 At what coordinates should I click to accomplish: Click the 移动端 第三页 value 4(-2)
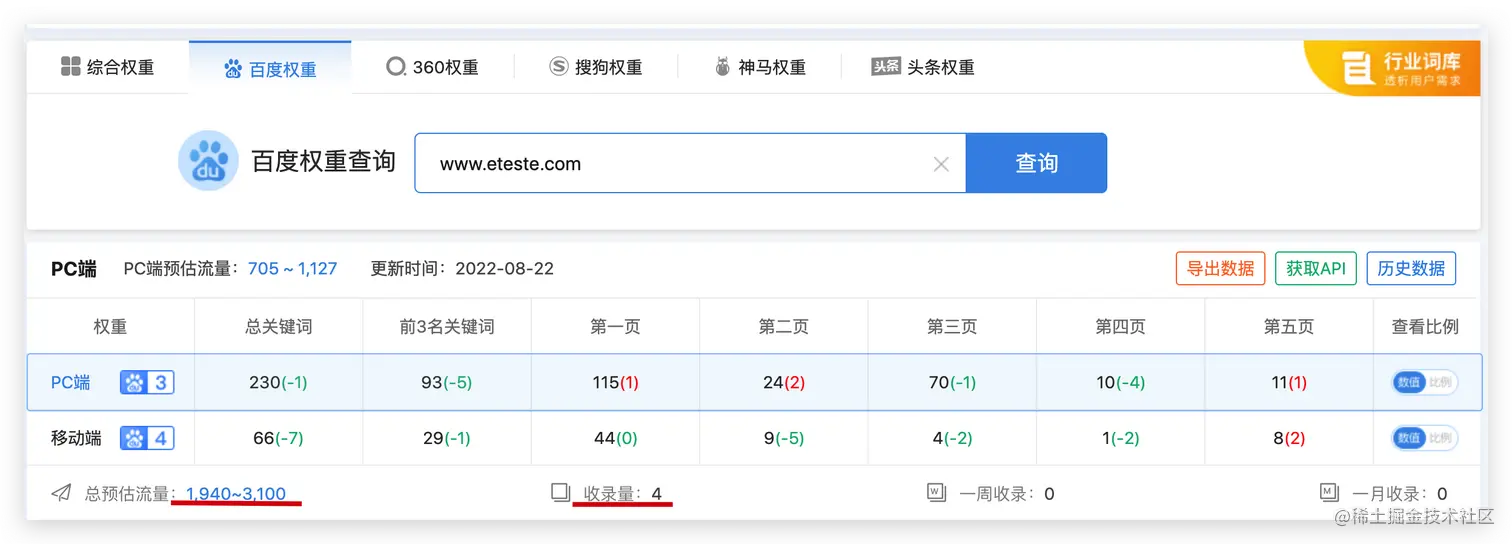tap(952, 438)
